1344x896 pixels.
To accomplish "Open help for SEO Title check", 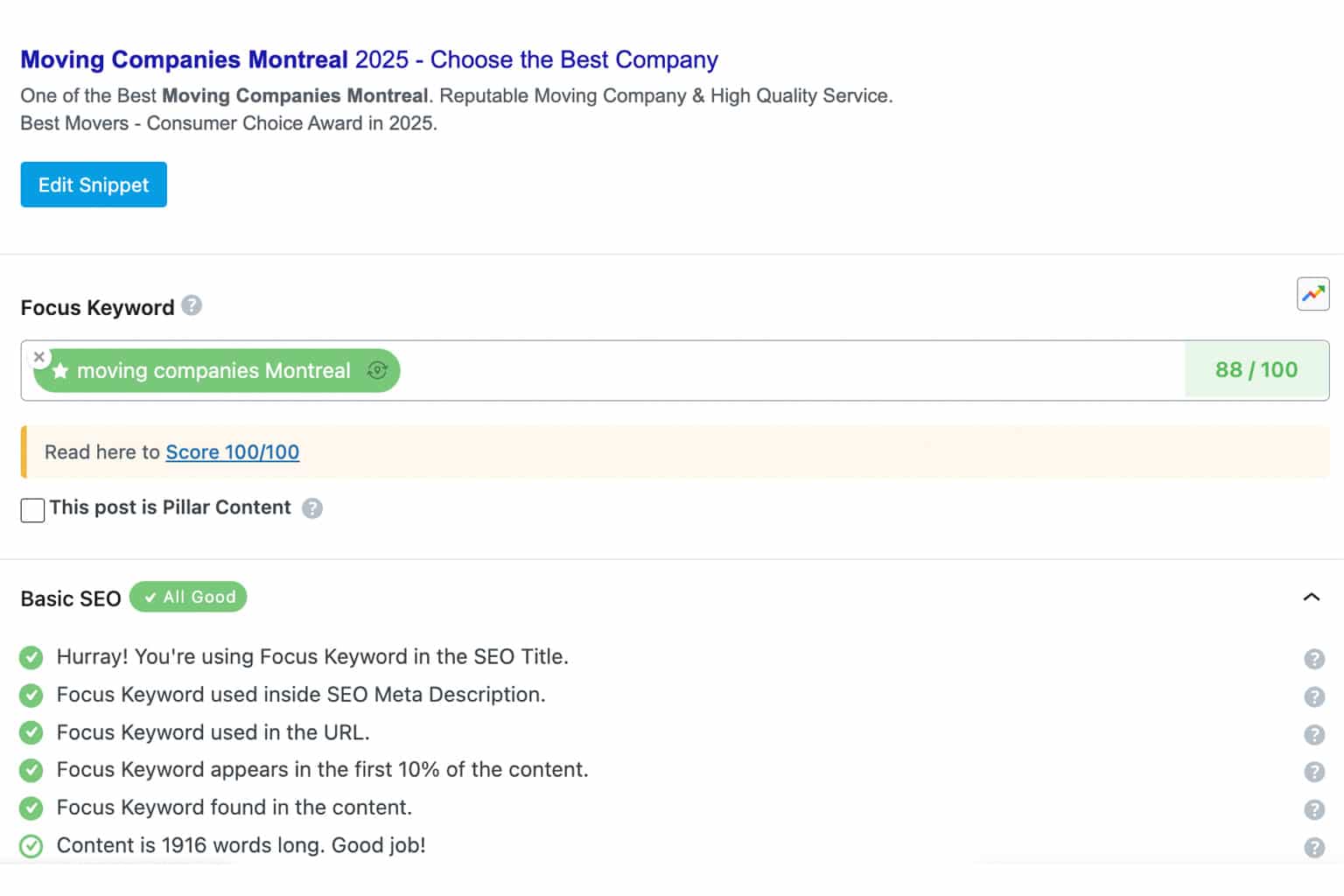I will 1313,659.
